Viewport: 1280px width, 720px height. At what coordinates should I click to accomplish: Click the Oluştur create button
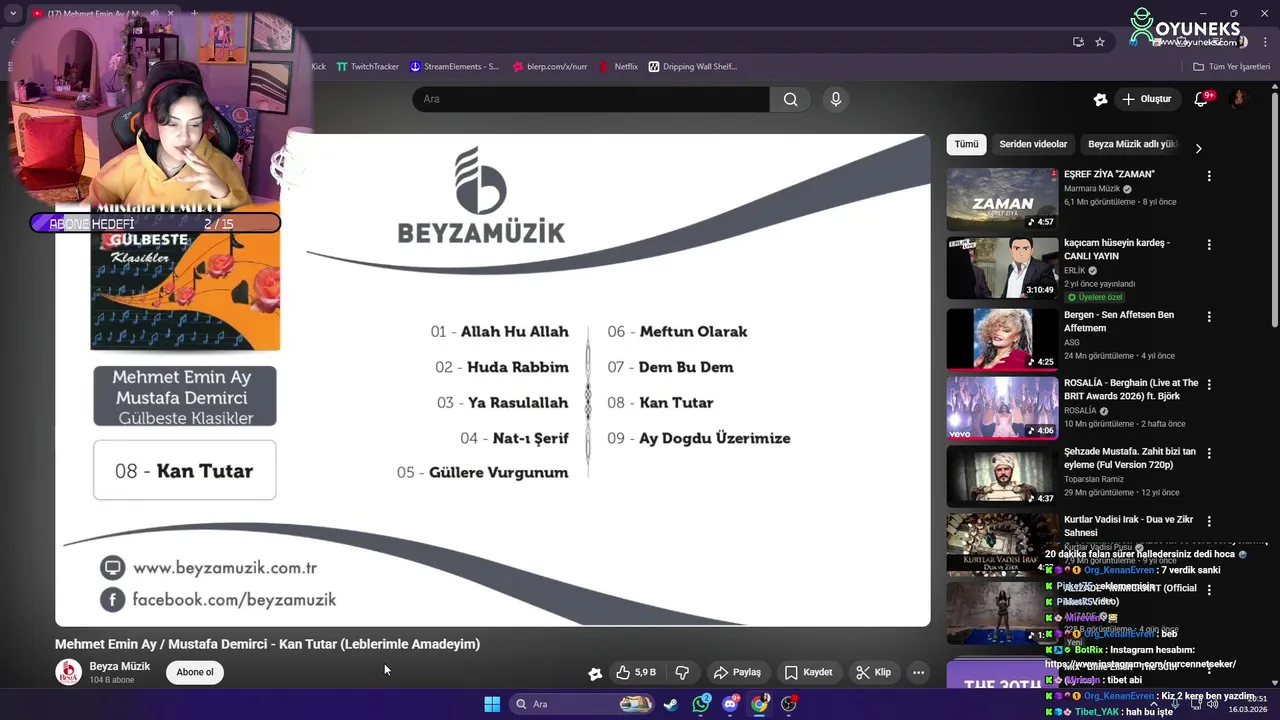(x=1146, y=99)
